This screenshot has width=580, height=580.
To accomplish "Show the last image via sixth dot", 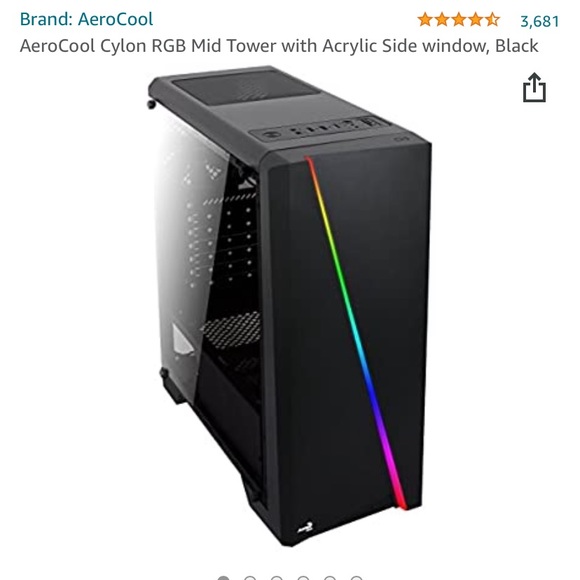I will click(356, 578).
